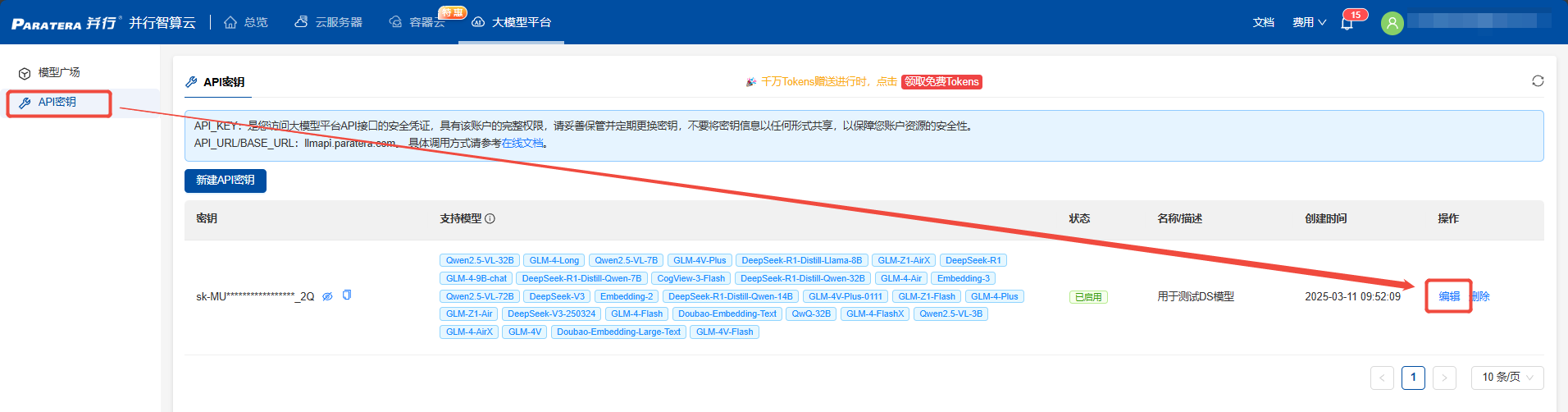Switch to the 容器云 tab

(x=417, y=22)
